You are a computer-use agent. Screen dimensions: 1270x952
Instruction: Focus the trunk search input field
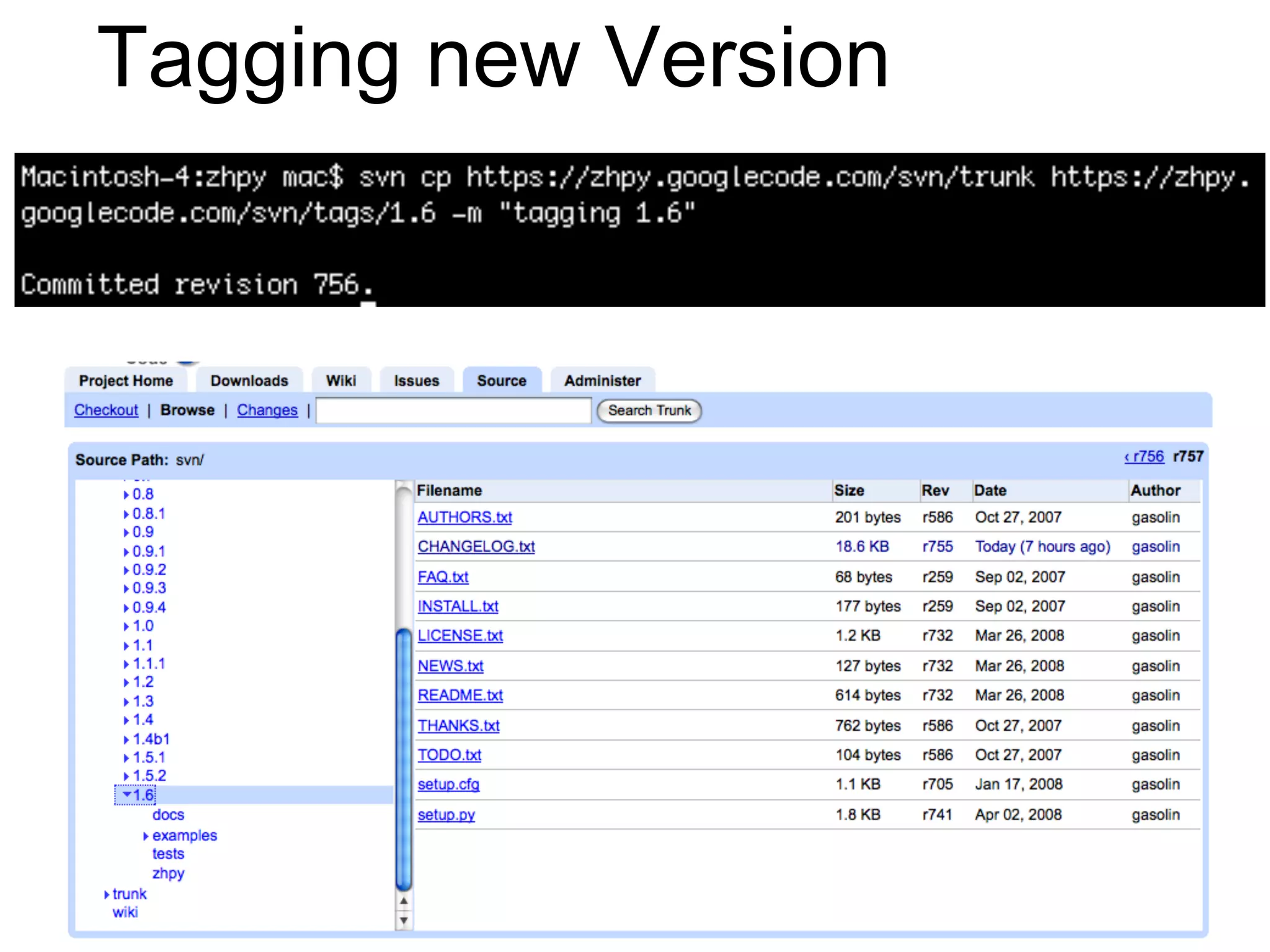coord(453,411)
